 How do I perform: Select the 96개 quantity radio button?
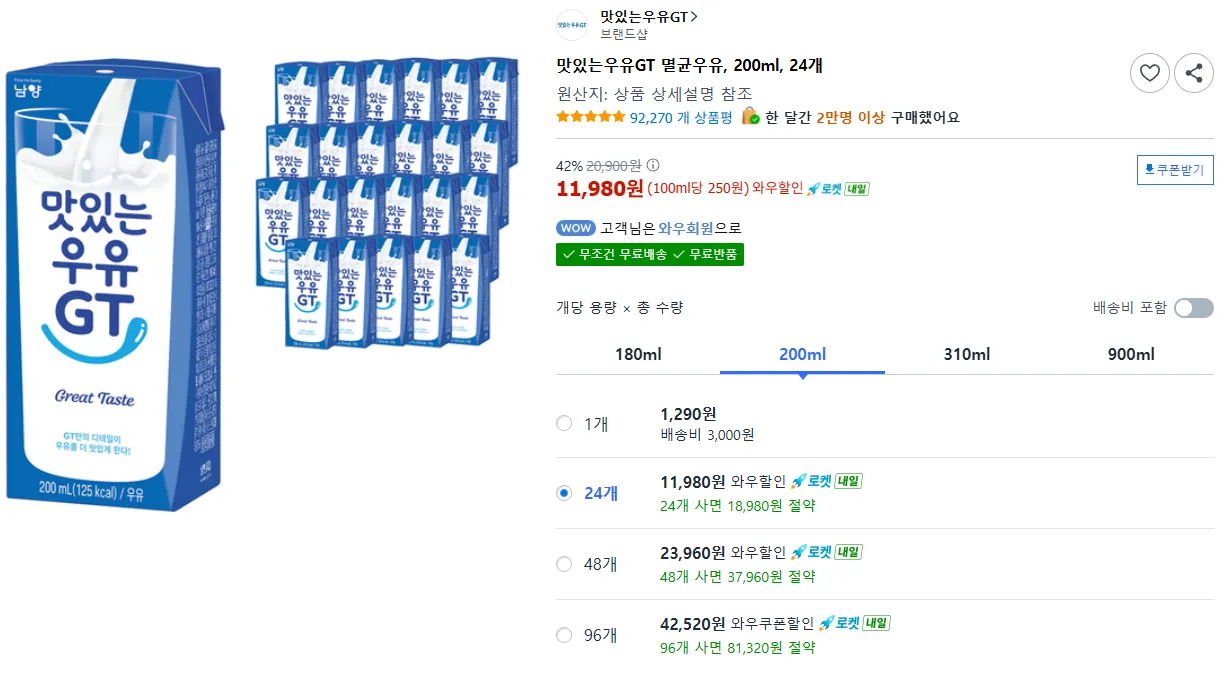564,635
